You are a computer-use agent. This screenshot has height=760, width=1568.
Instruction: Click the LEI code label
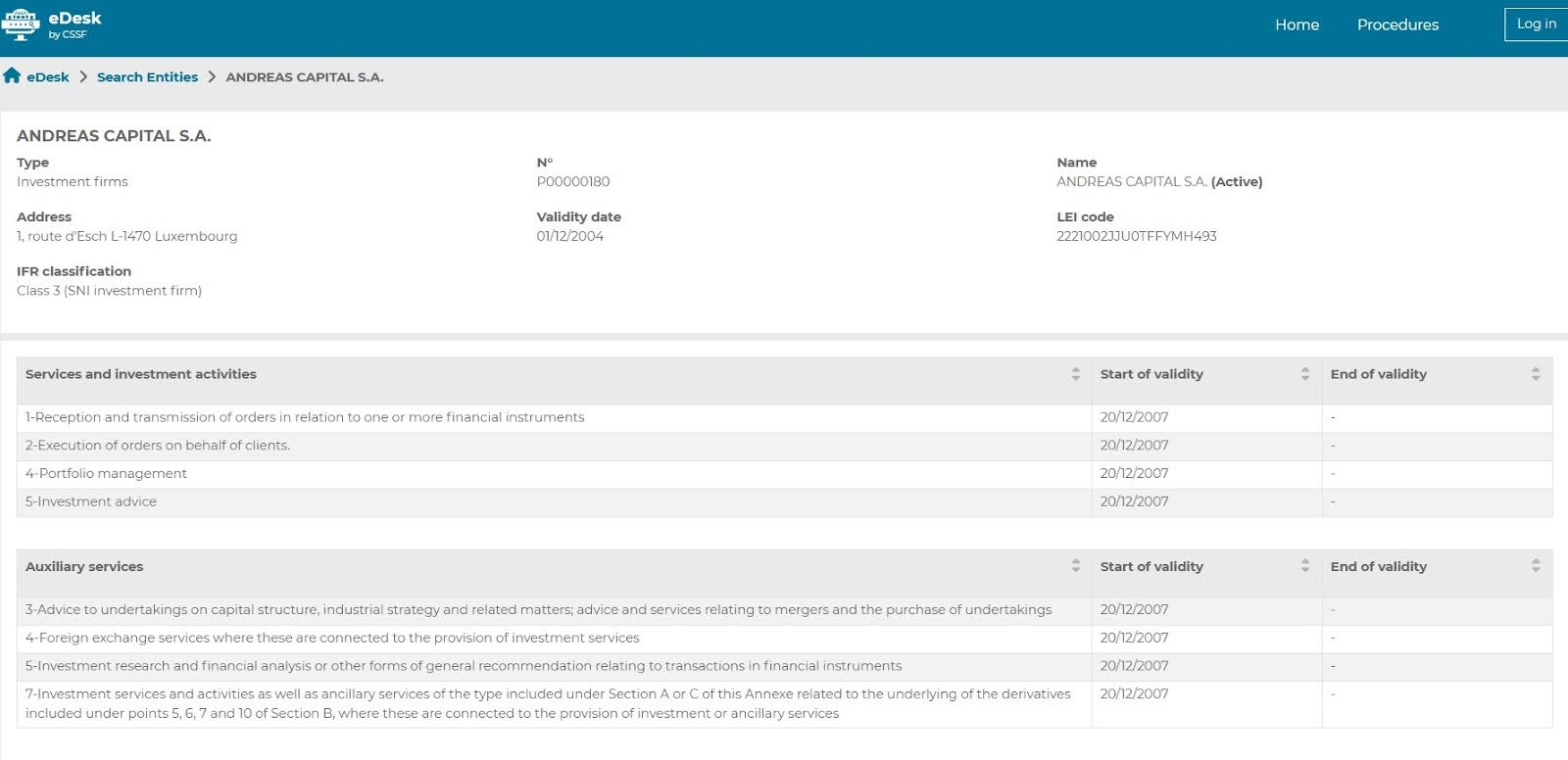[x=1085, y=216]
